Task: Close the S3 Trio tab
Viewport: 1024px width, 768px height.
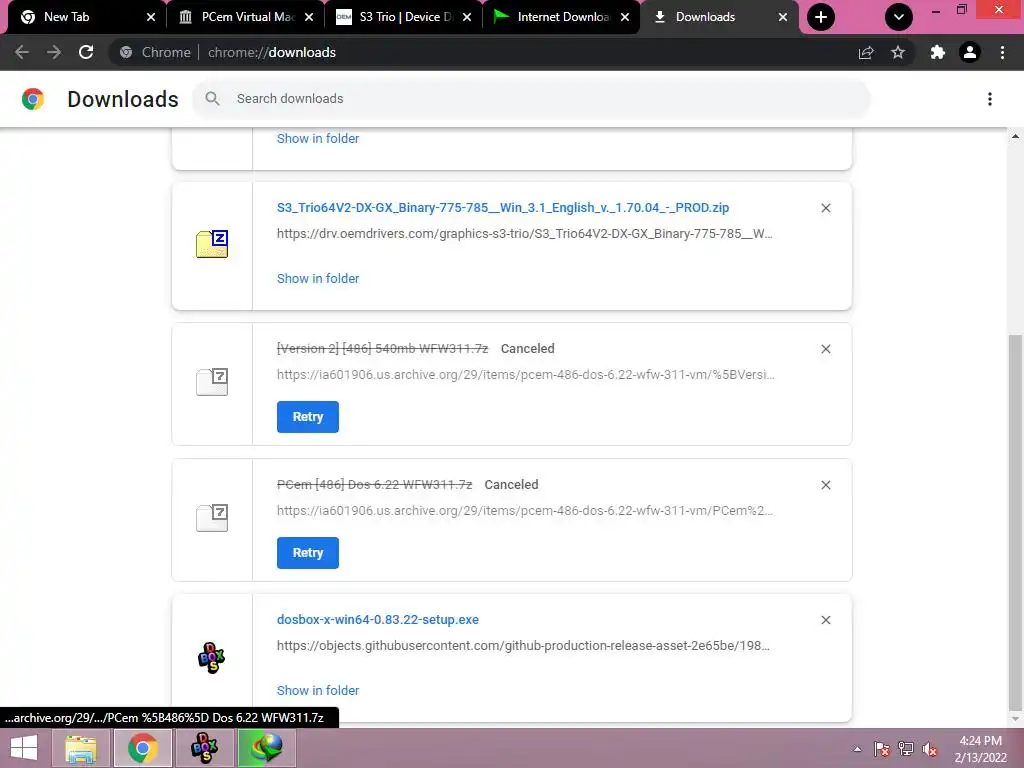Action: [467, 17]
